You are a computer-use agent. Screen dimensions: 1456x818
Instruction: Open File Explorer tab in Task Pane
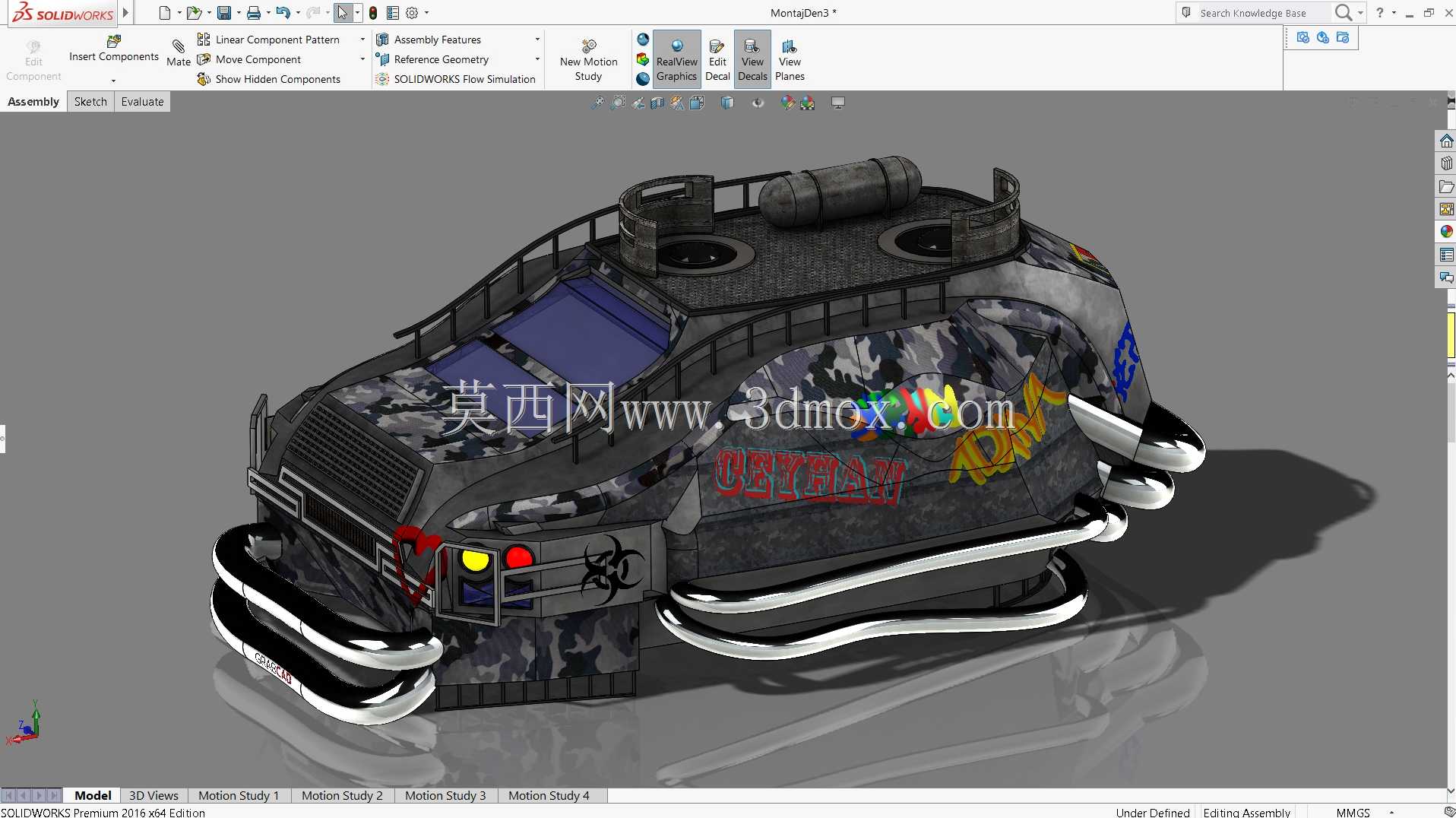pyautogui.click(x=1446, y=186)
